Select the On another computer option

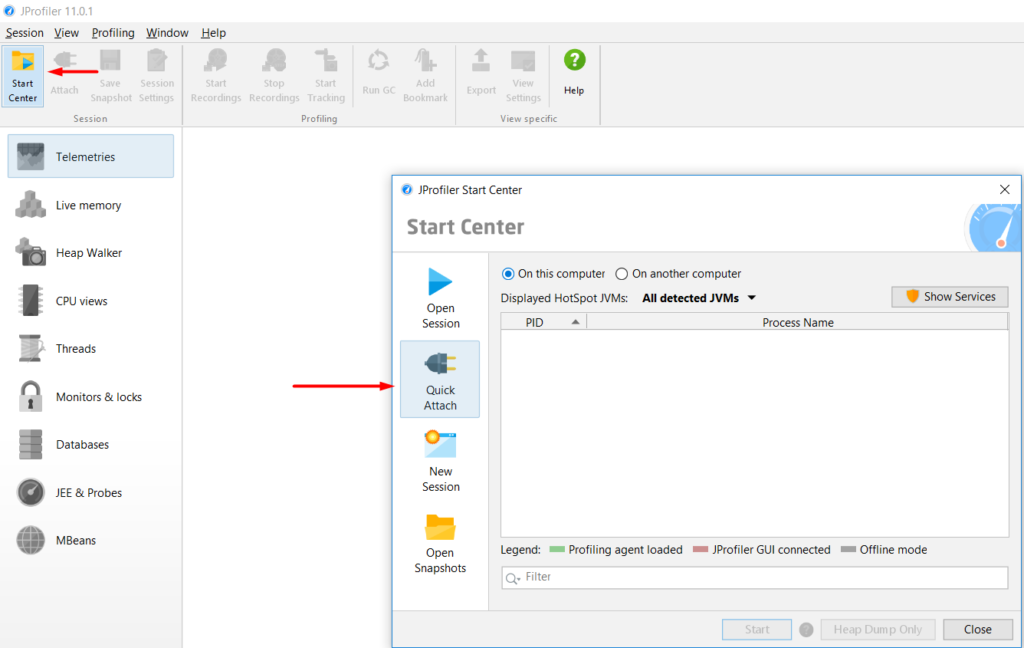pos(621,273)
